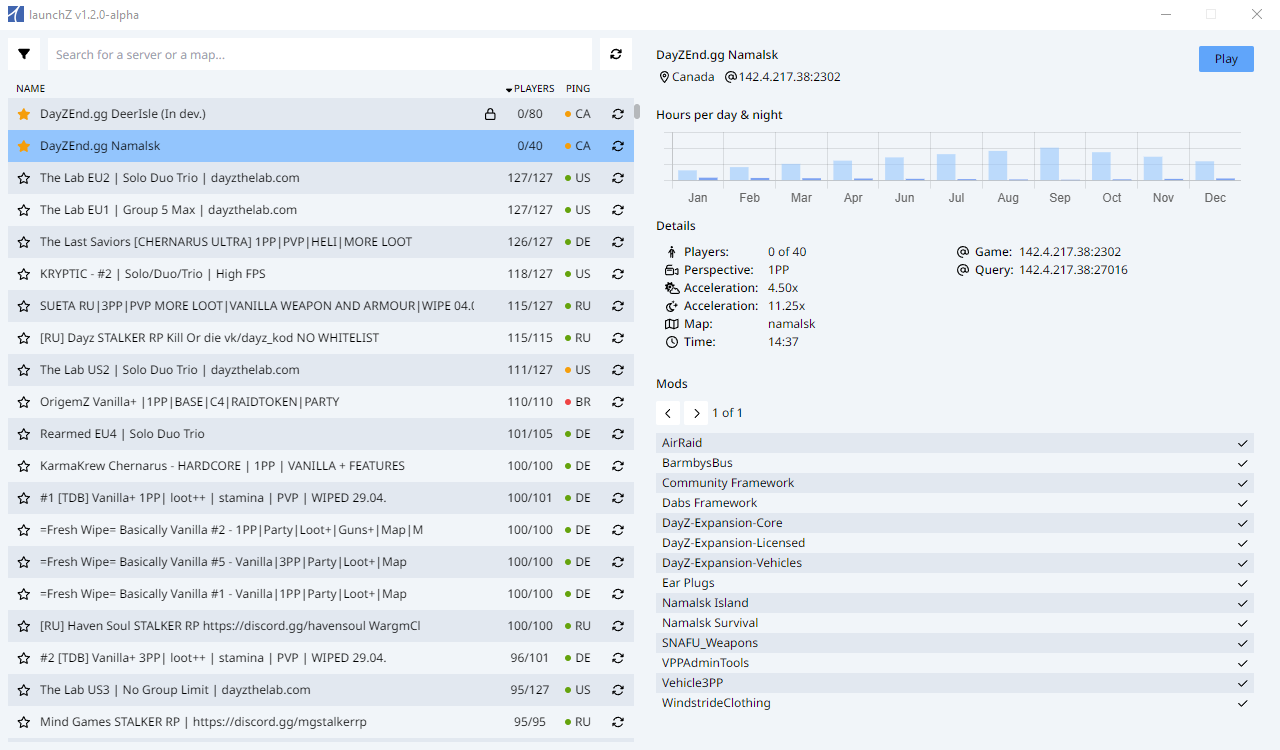This screenshot has height=750, width=1280.
Task: Open the server filter funnel icon
Action: click(24, 54)
